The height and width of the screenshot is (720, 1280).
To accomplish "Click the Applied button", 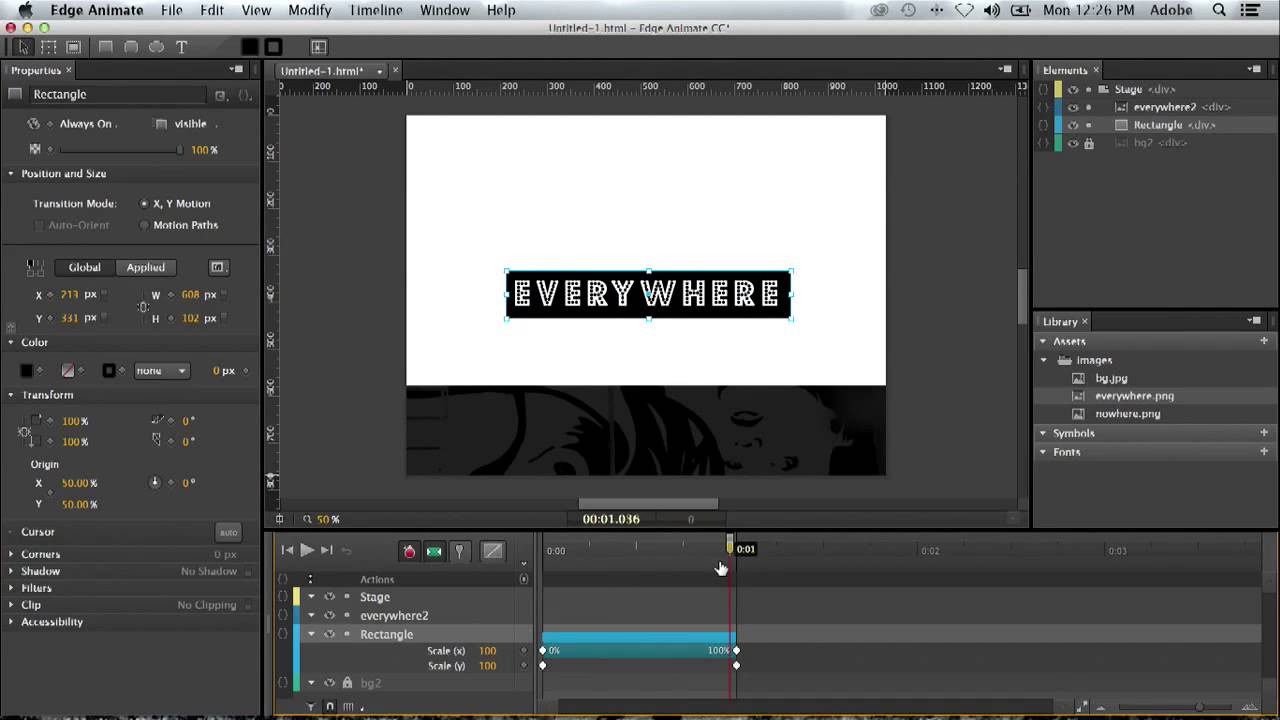I will (146, 267).
